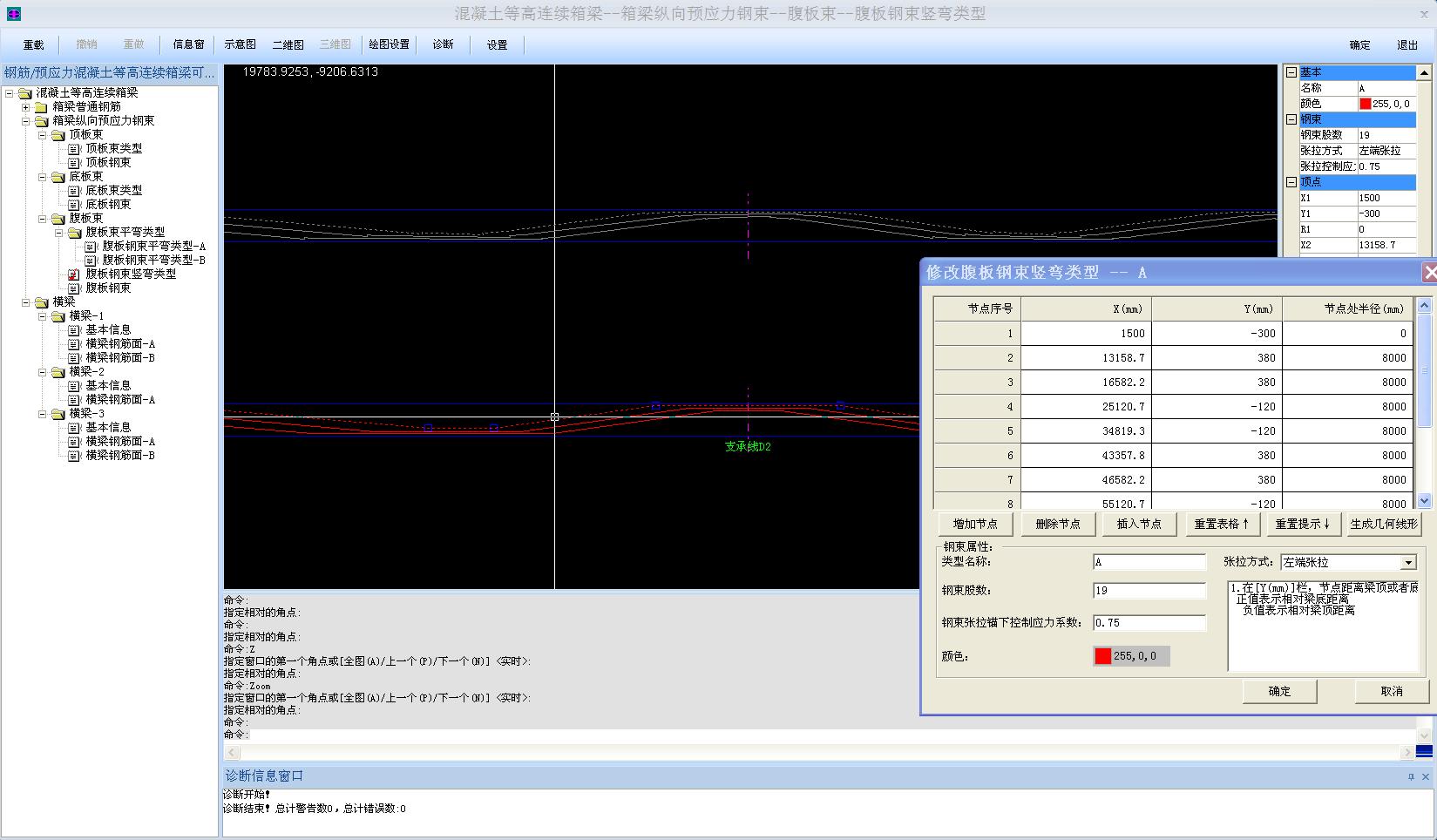Collapse the 底板束 tree node
This screenshot has width=1437, height=840.
tap(42, 177)
